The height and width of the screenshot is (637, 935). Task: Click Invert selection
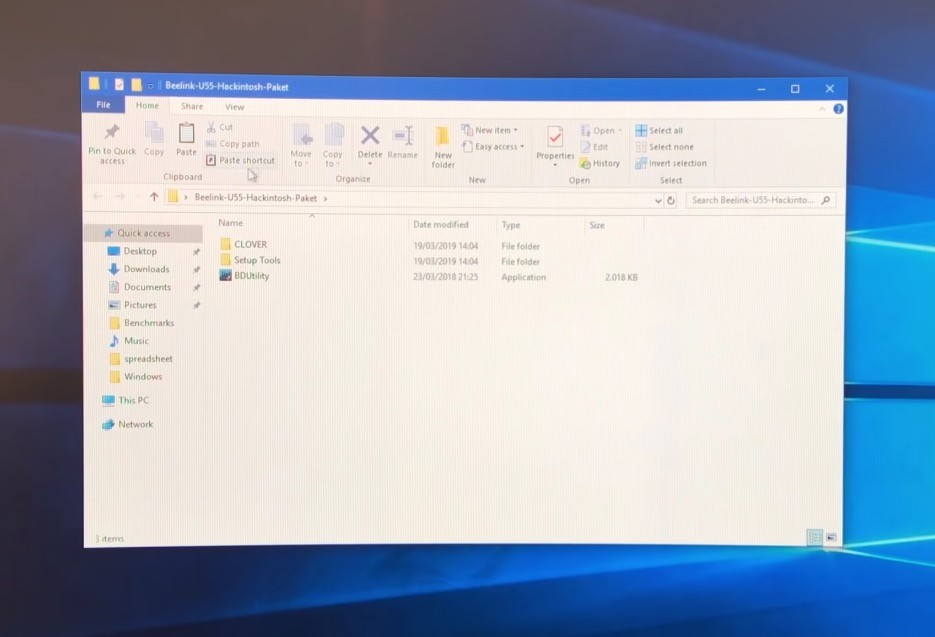671,163
